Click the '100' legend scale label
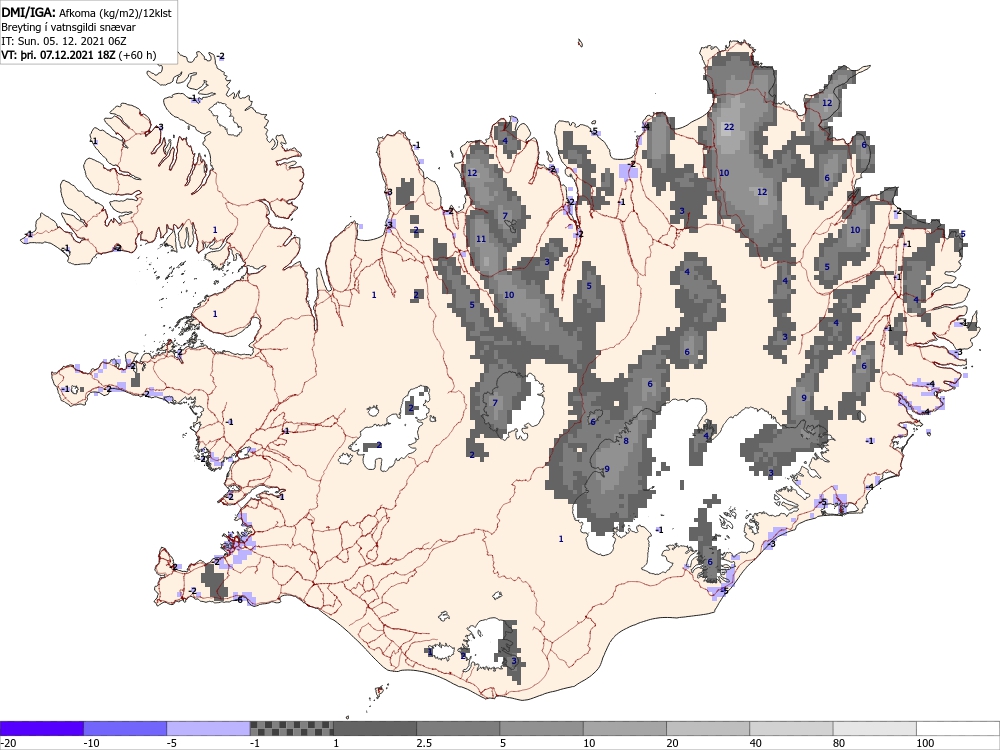This screenshot has height=750, width=1000. pyautogui.click(x=925, y=744)
